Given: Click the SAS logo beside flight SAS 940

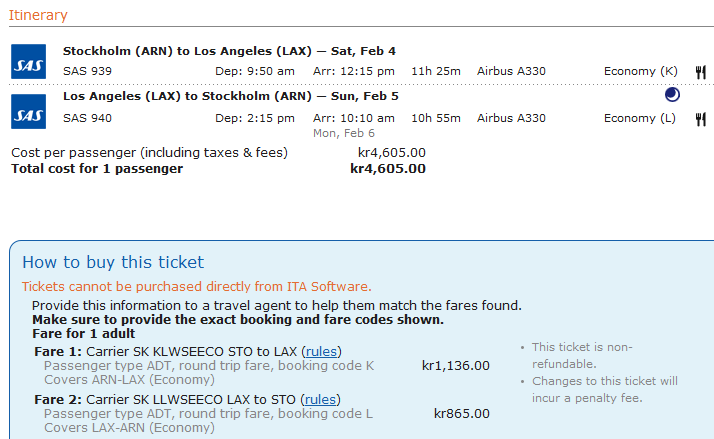Looking at the screenshot, I should pos(28,109).
